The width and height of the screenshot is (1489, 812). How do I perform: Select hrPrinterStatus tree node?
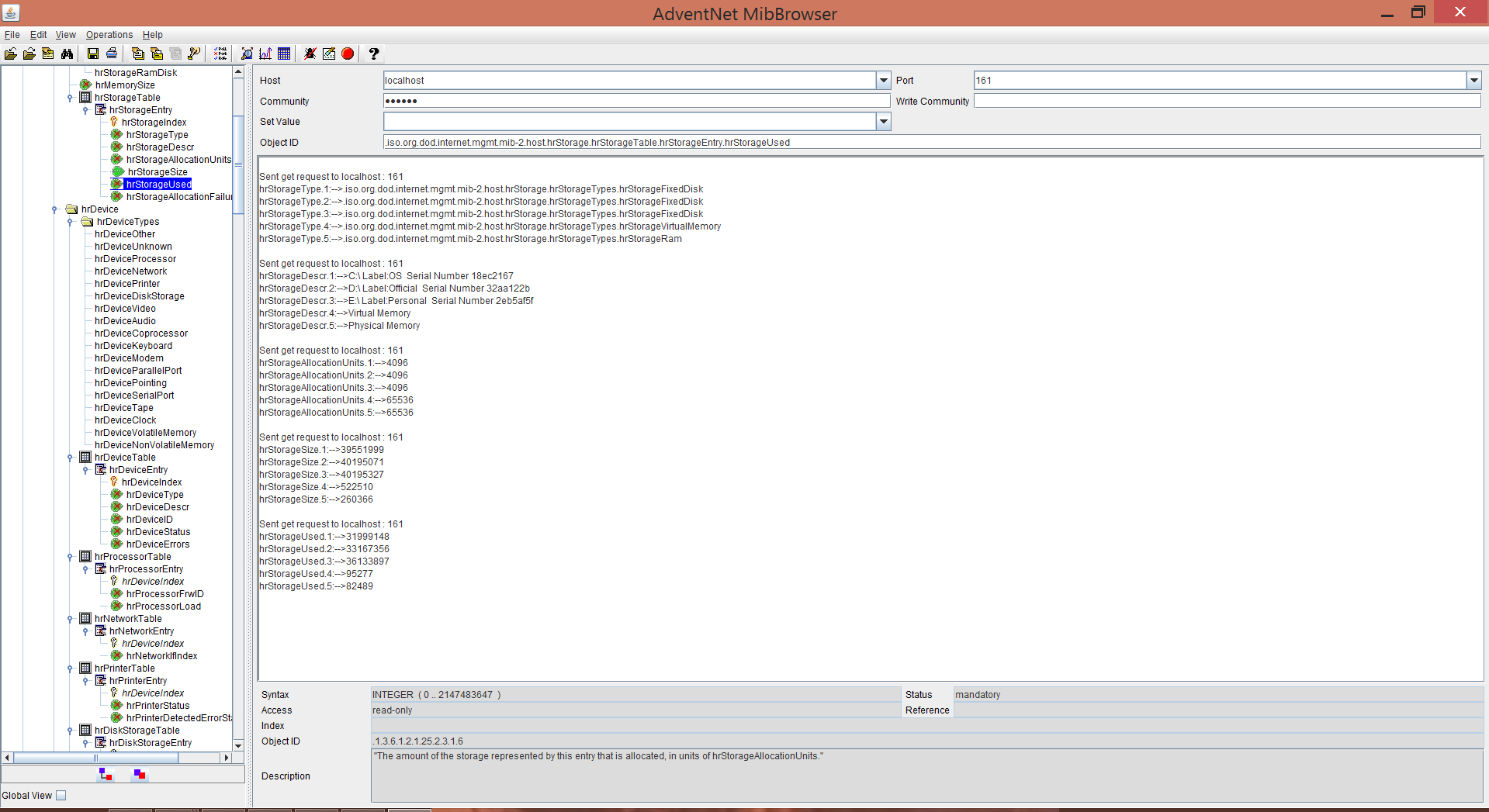pyautogui.click(x=158, y=706)
